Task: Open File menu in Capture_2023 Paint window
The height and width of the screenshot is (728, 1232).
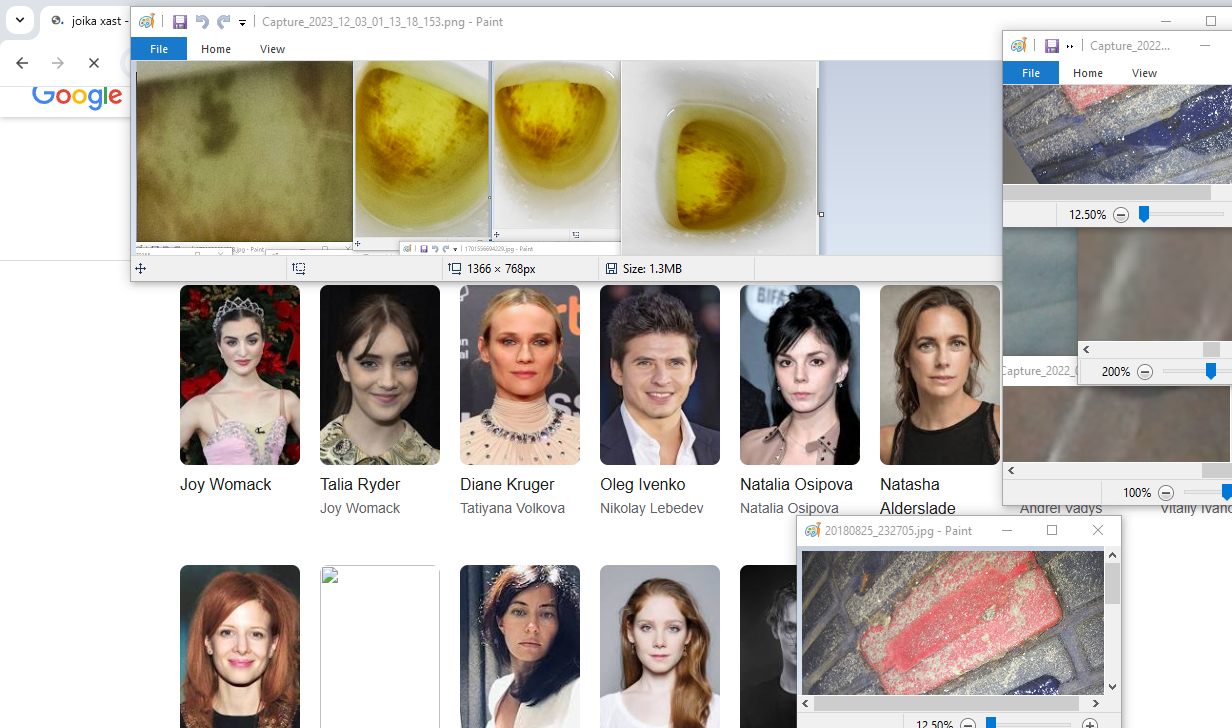Action: [x=159, y=49]
